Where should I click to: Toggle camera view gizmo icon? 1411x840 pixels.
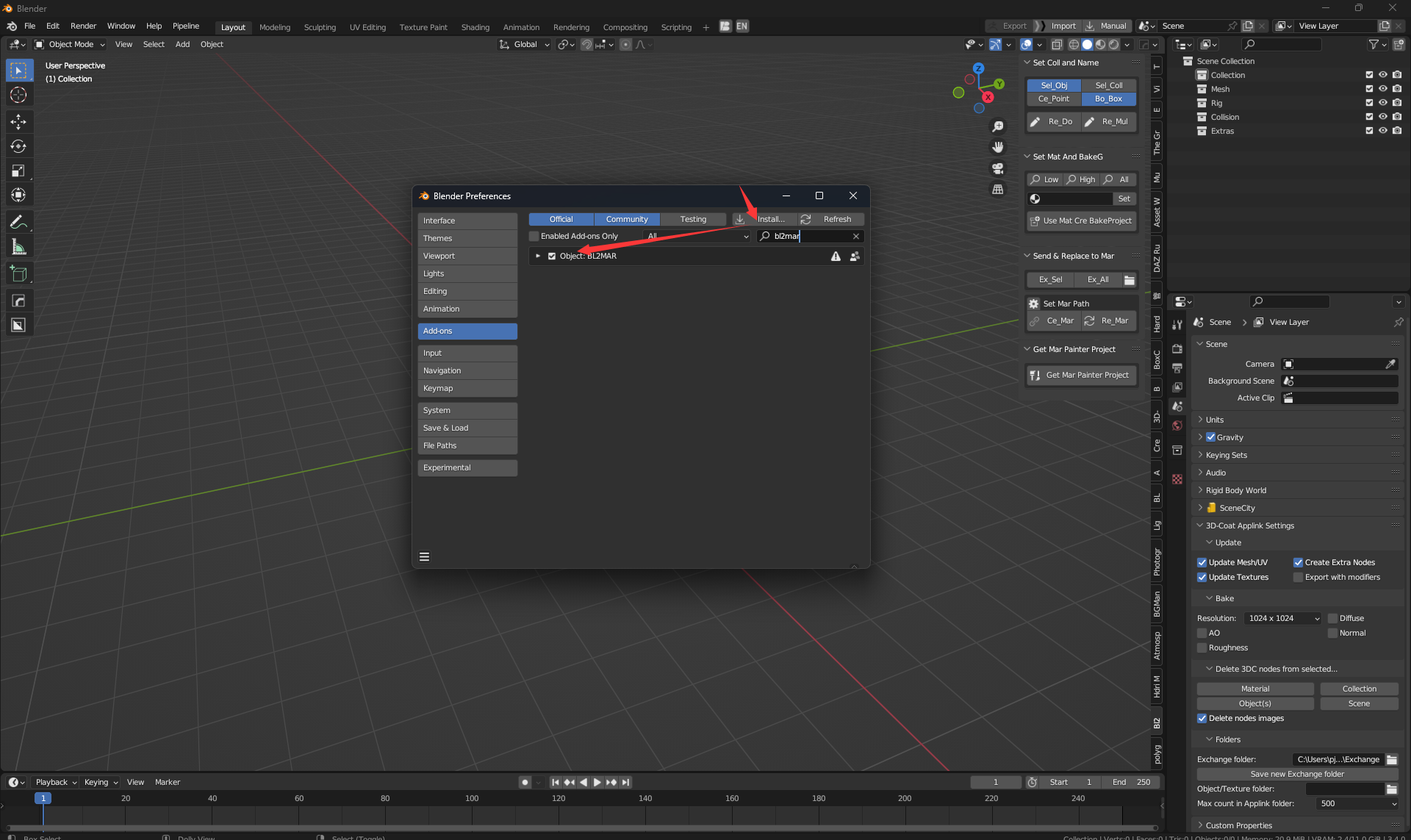click(x=997, y=168)
